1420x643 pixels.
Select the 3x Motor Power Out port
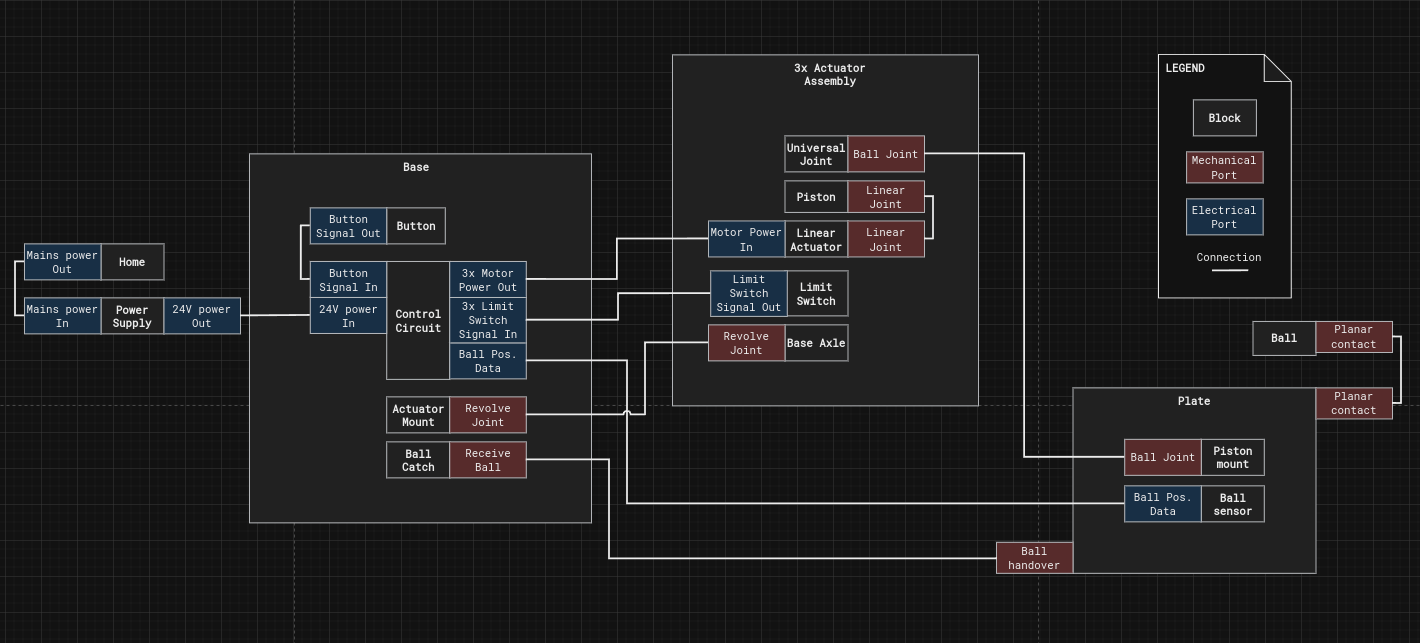point(488,280)
